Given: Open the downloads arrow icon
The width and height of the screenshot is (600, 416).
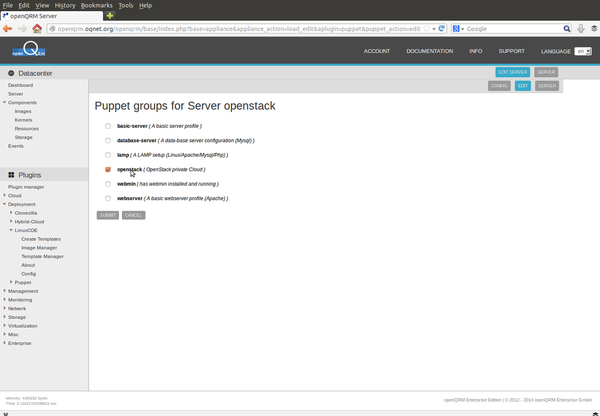Looking at the screenshot, I should [580, 29].
